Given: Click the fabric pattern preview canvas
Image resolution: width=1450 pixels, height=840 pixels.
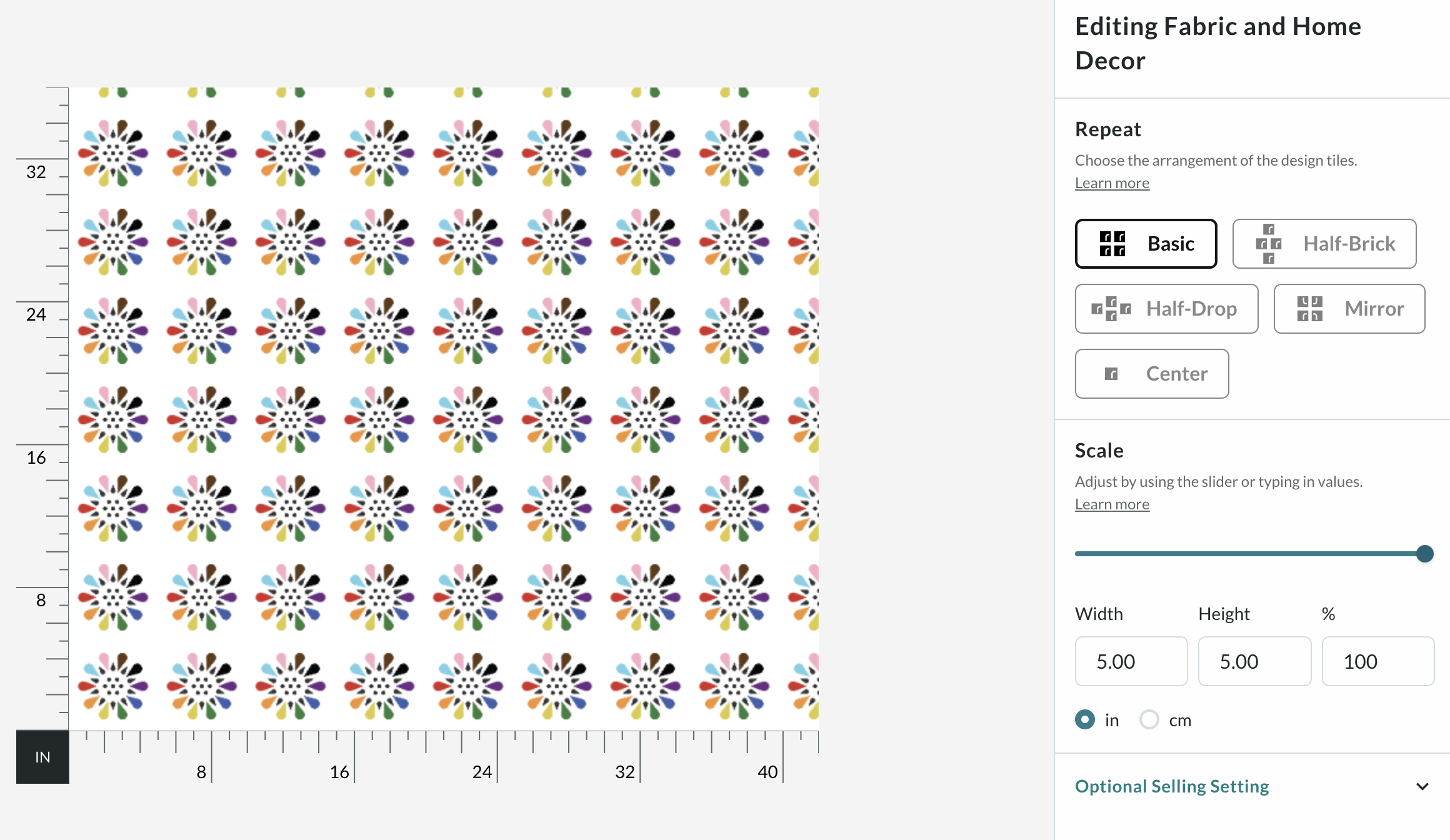Looking at the screenshot, I should coord(444,409).
